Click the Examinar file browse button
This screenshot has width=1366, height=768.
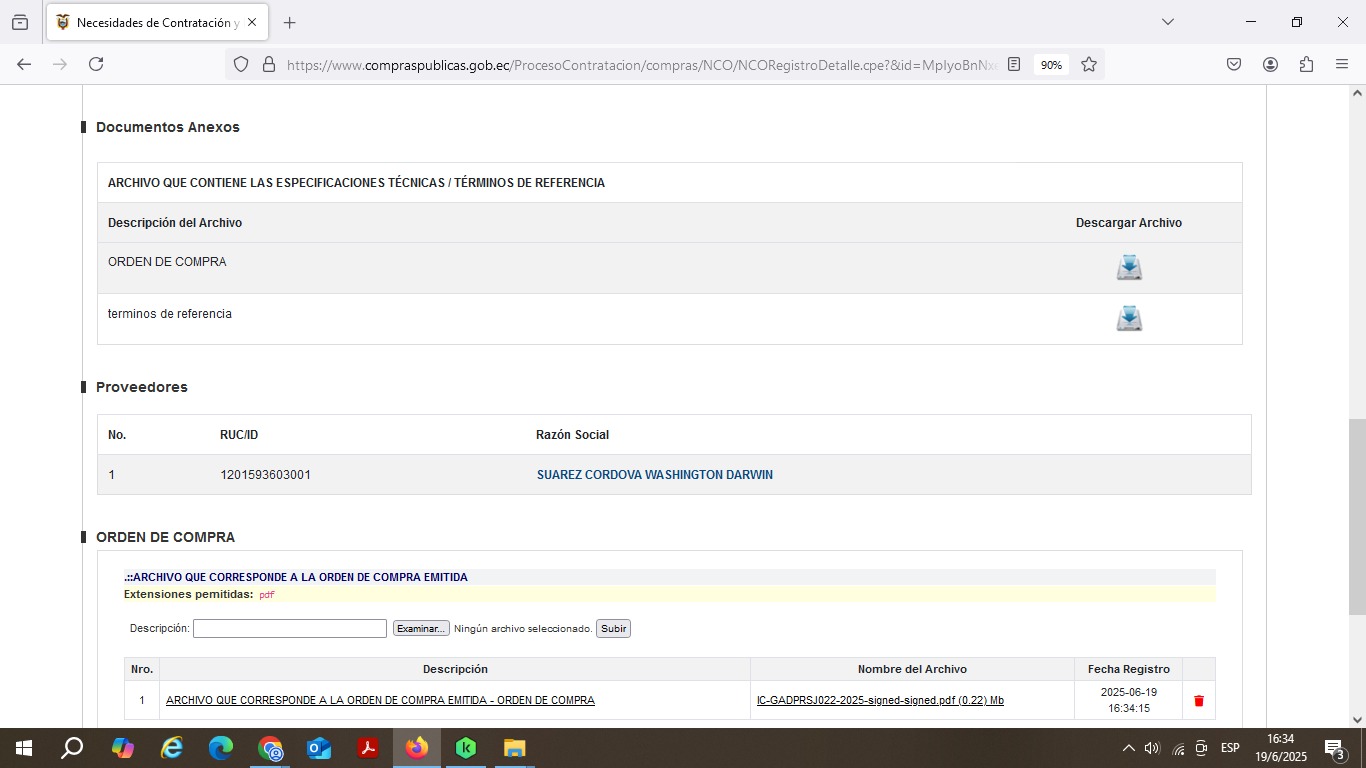[x=421, y=629]
